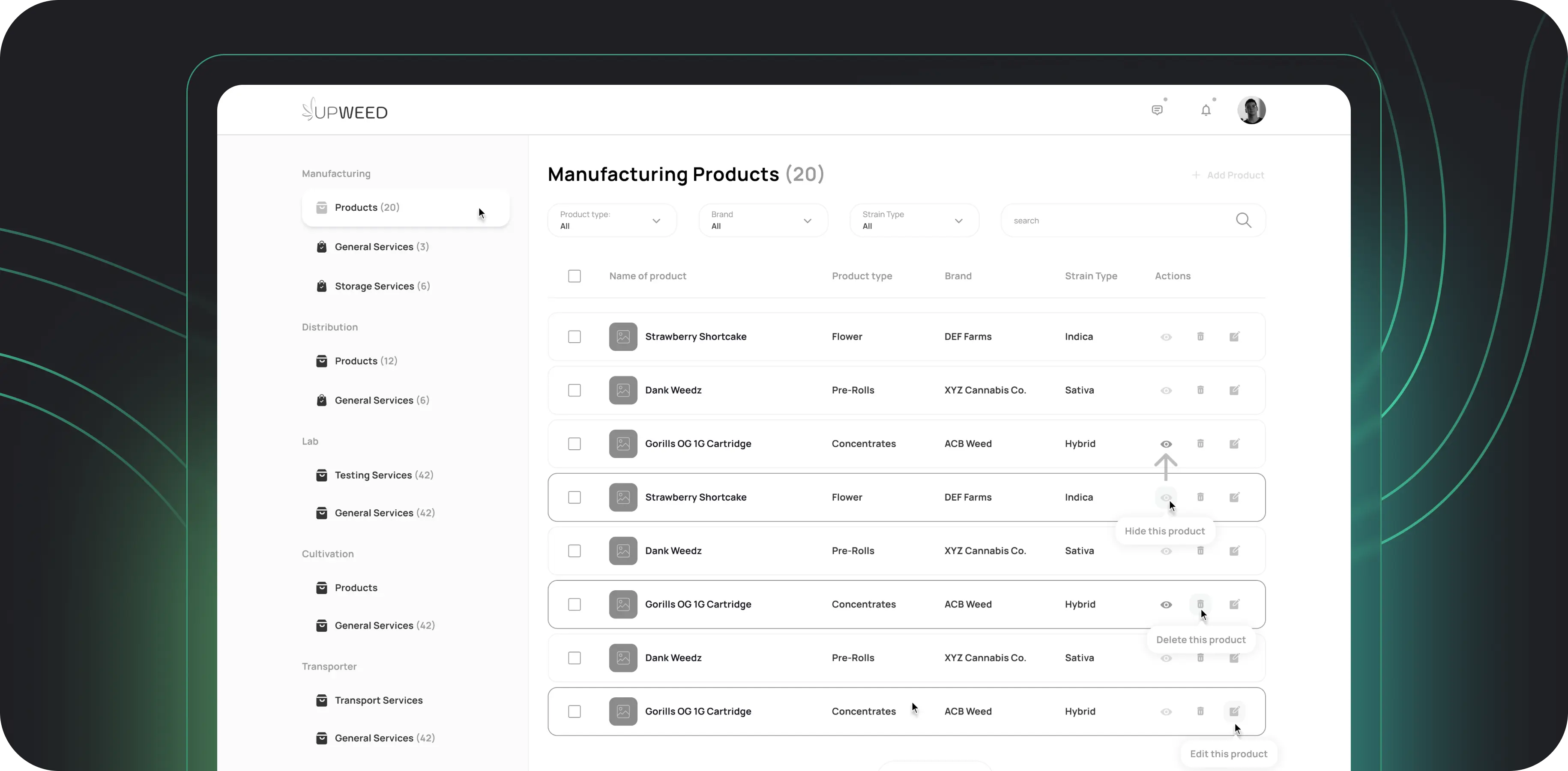Edit the first Strawberry Shortcake product via pencil icon
This screenshot has width=1568, height=771.
pos(1234,337)
